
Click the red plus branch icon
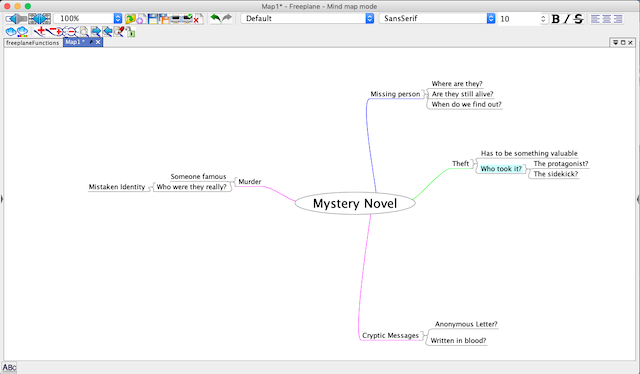(40, 31)
